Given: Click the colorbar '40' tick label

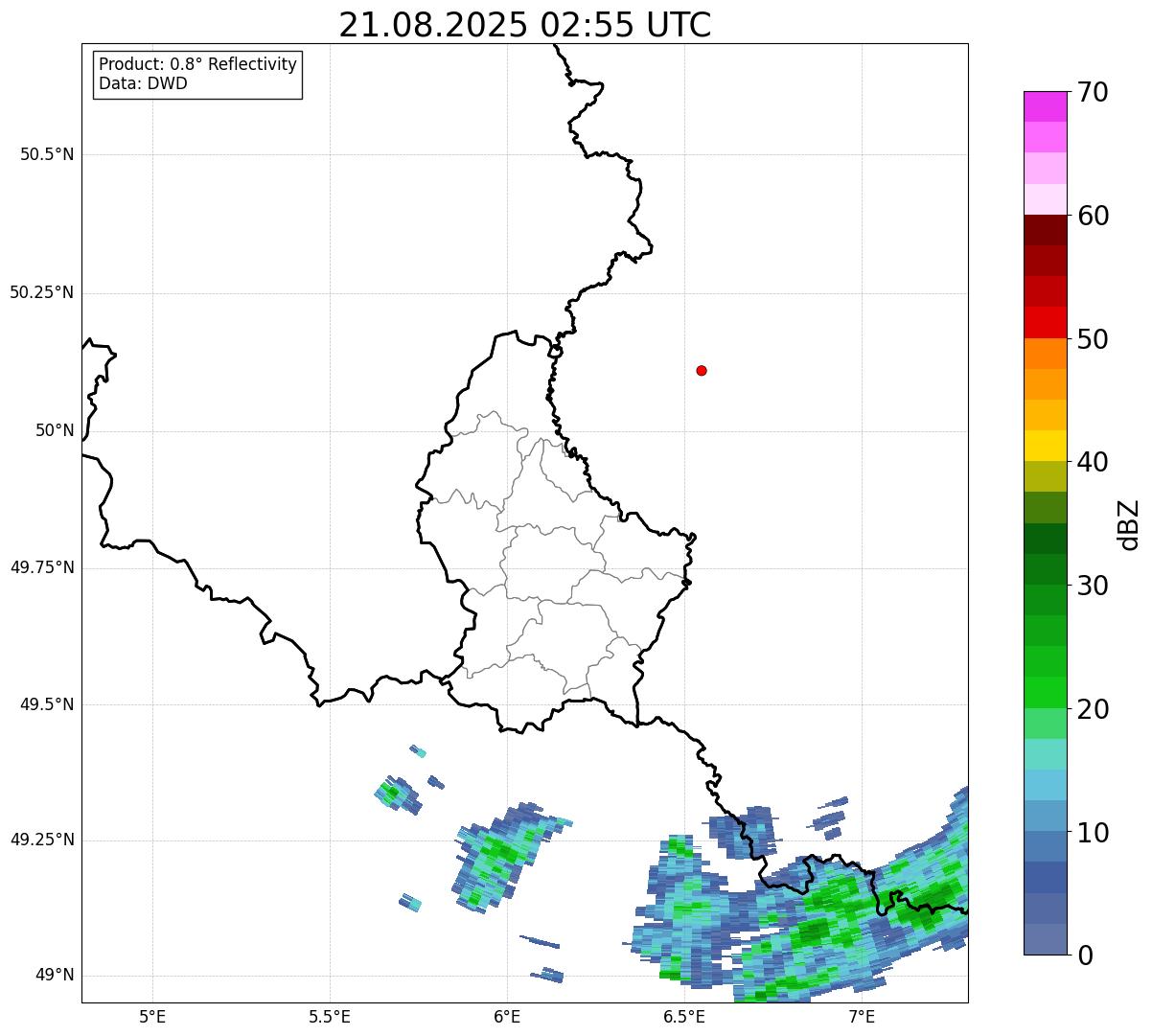Looking at the screenshot, I should pos(1093,462).
